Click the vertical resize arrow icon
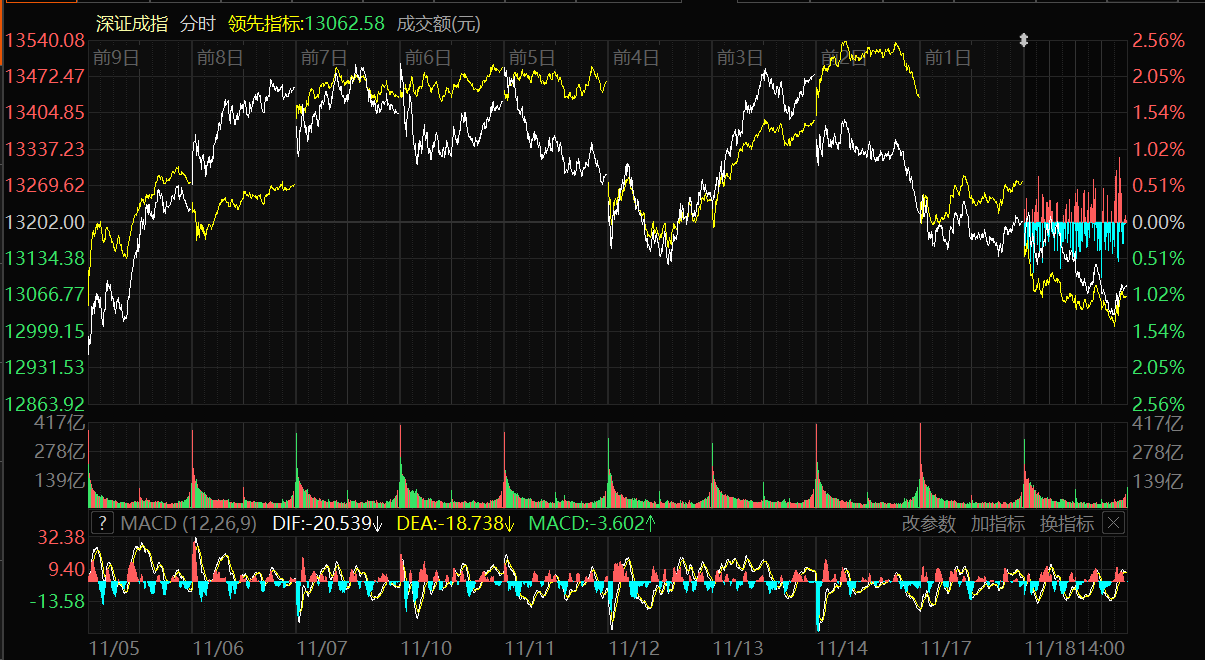The image size is (1205, 660). click(1023, 41)
